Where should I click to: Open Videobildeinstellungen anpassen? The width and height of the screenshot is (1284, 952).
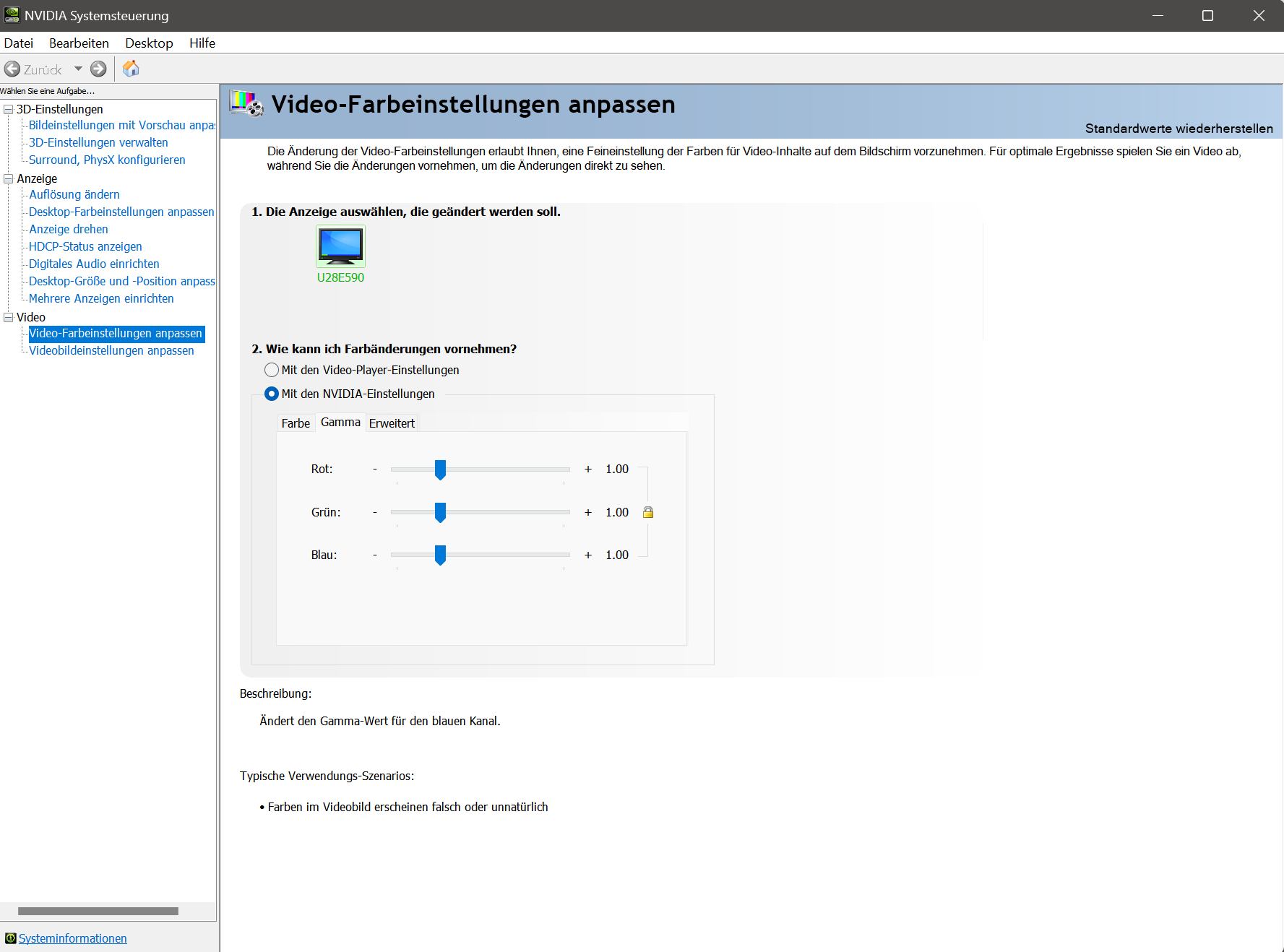(x=111, y=350)
